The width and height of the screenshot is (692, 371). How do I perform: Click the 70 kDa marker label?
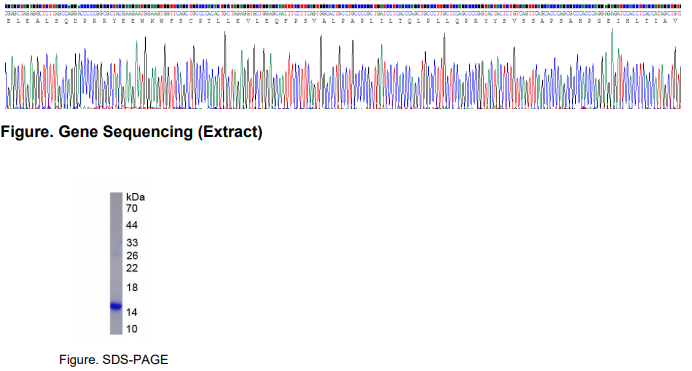tap(132, 208)
